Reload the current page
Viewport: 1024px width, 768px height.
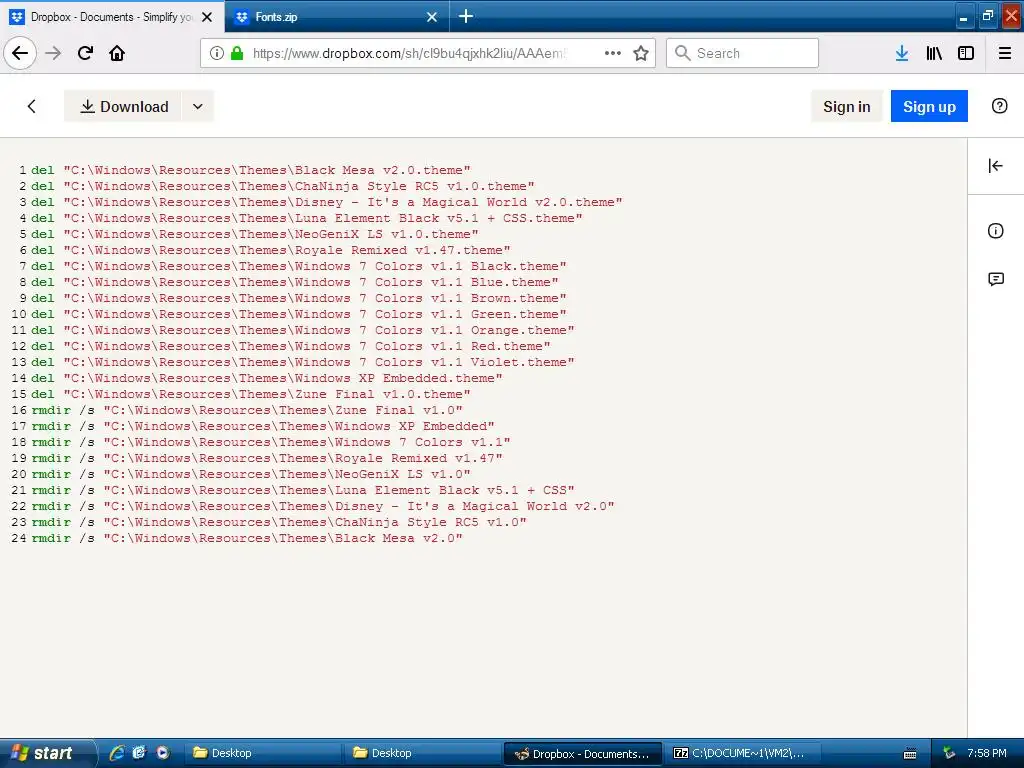point(85,53)
